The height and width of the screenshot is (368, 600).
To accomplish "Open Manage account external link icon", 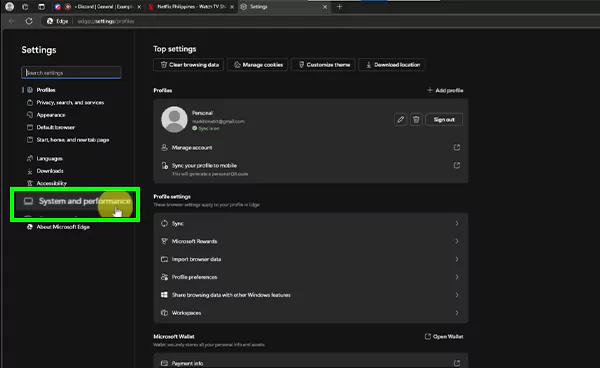I will (x=457, y=148).
